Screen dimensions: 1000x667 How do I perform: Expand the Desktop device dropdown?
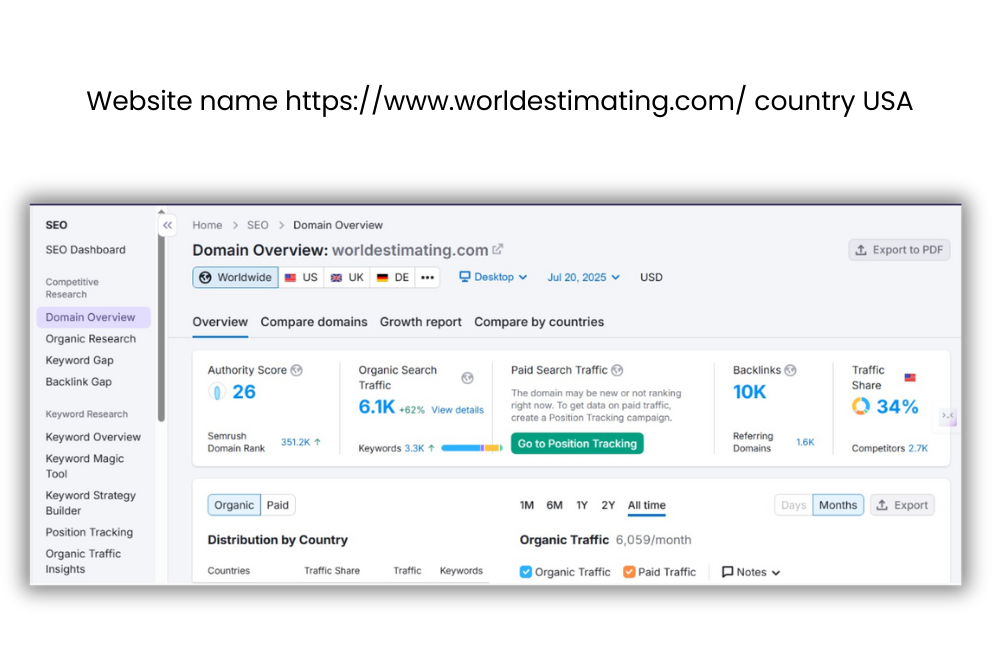493,277
